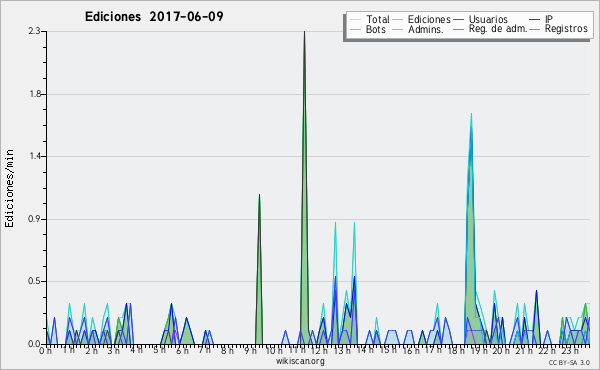Click the 'Ediciones/min' y-axis label
600x370 pixels.
(9, 189)
